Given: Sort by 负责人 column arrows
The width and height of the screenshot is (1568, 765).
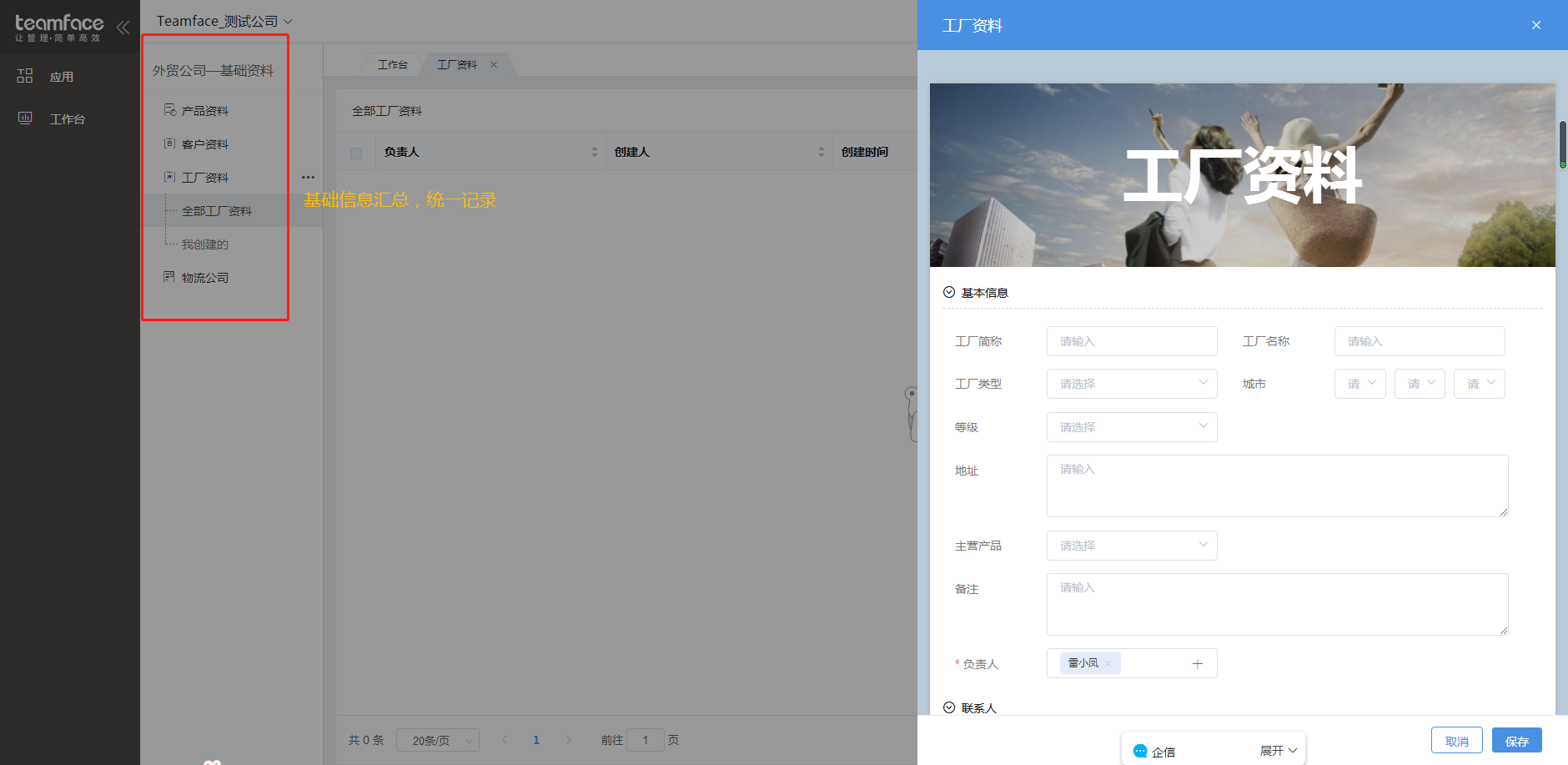Looking at the screenshot, I should [595, 152].
